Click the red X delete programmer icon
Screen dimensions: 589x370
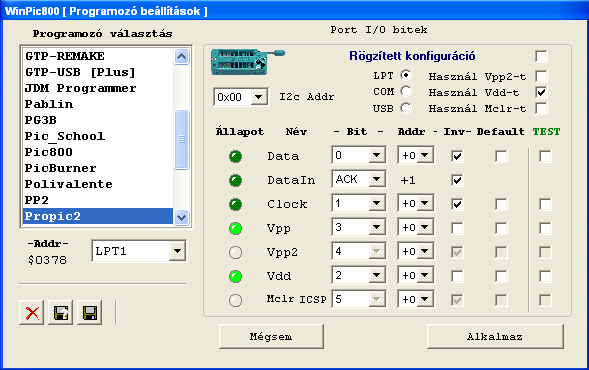32,313
